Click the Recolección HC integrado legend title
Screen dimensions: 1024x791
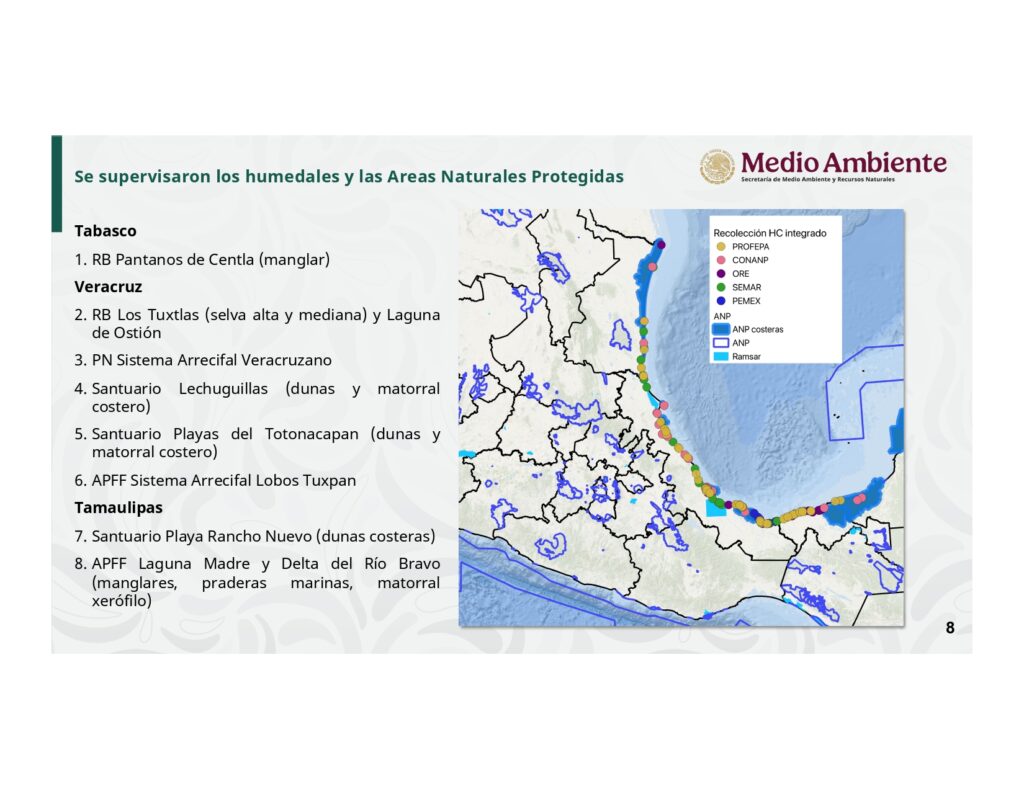tap(769, 232)
